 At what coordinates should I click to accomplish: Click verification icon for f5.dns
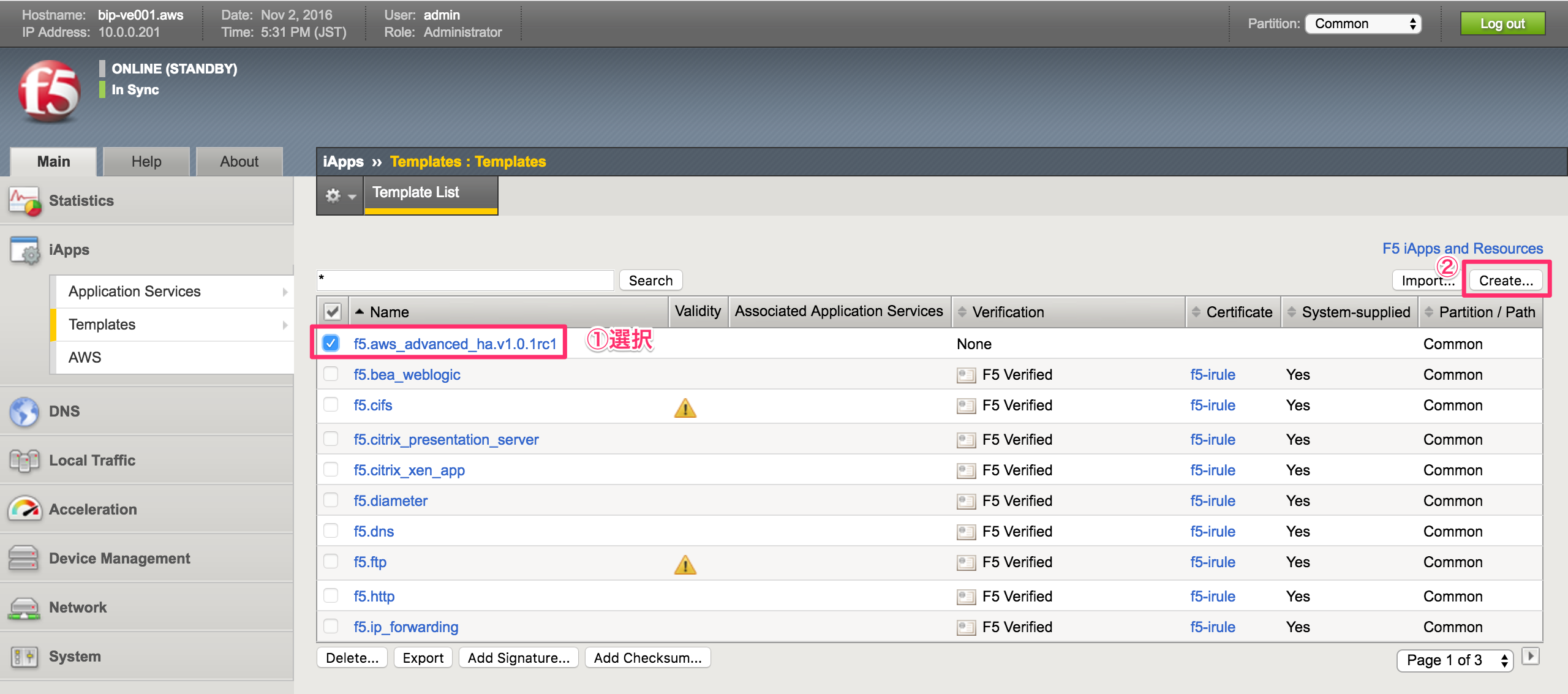coord(966,532)
